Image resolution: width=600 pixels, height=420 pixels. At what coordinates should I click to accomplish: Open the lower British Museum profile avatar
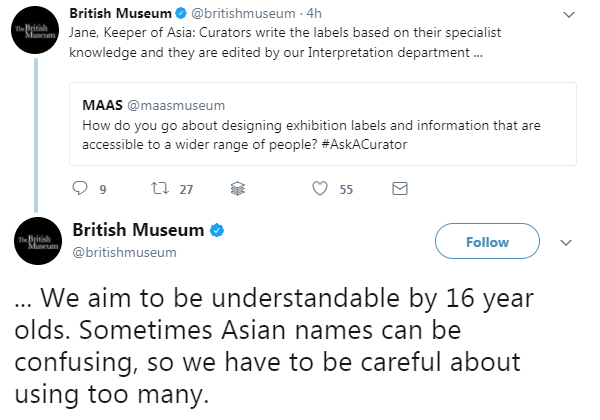pos(38,241)
